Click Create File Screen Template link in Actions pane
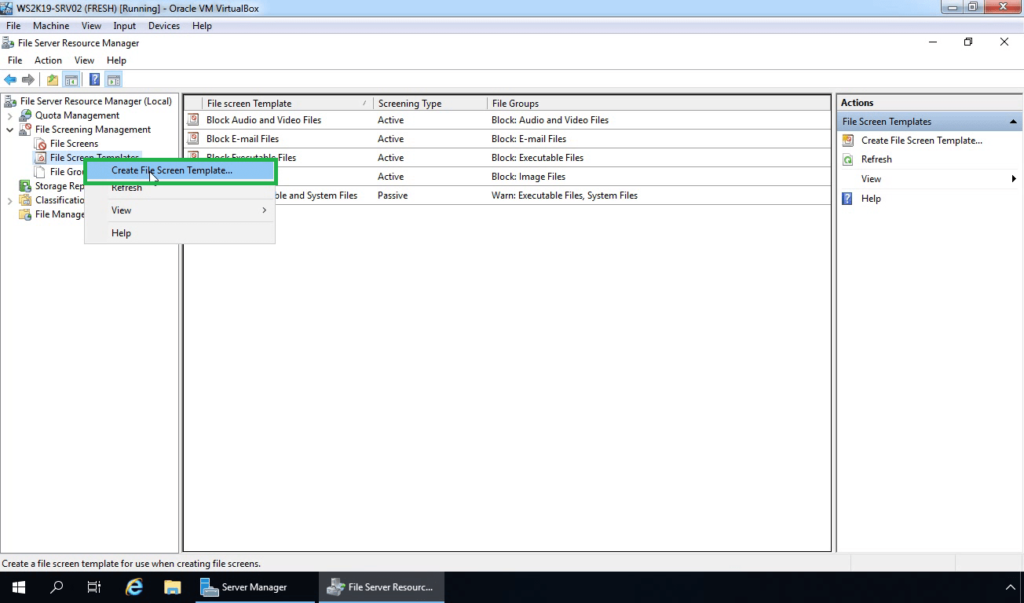 (921, 140)
